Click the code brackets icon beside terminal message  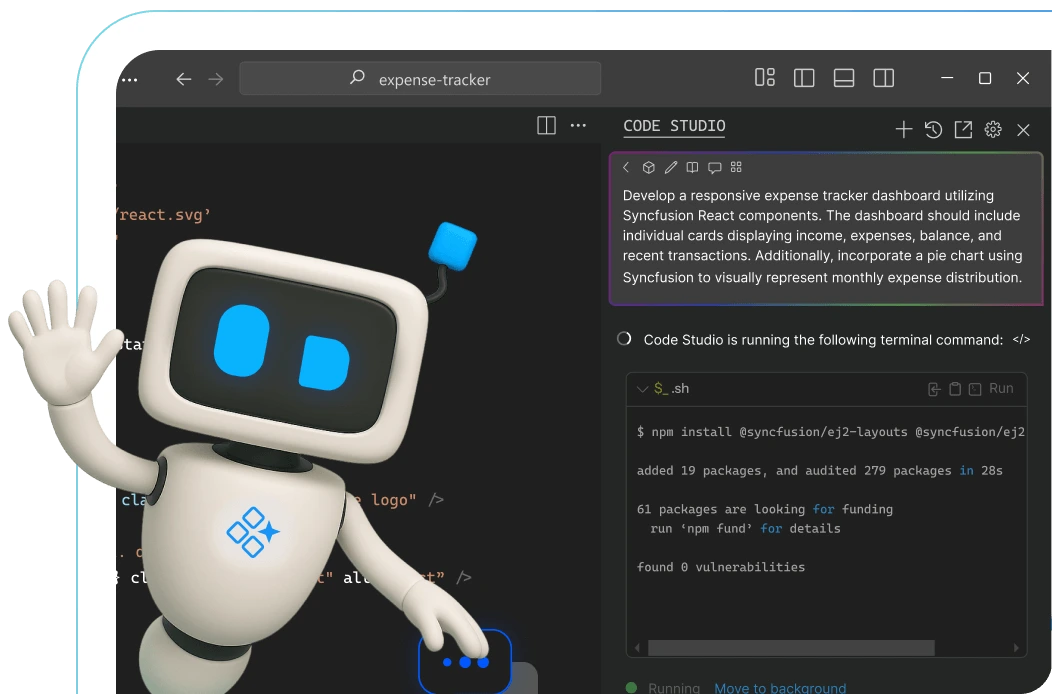point(1021,340)
